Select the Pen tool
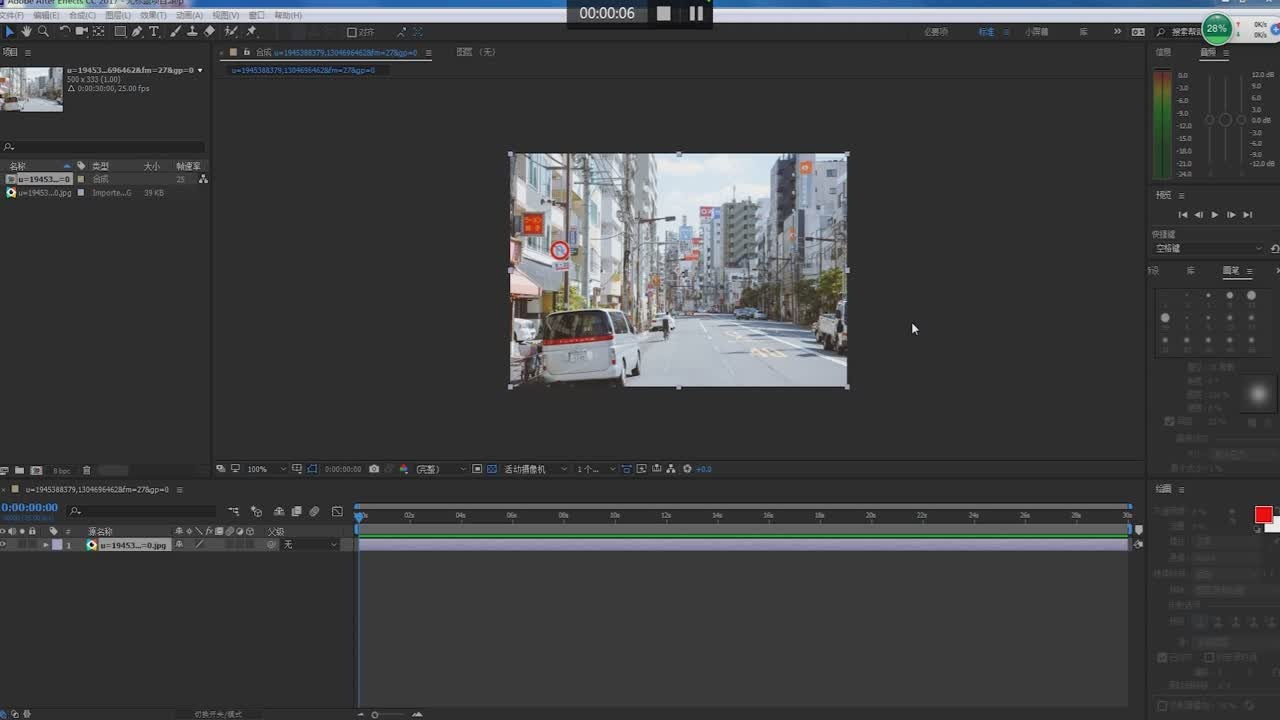The height and width of the screenshot is (720, 1280). tap(137, 32)
